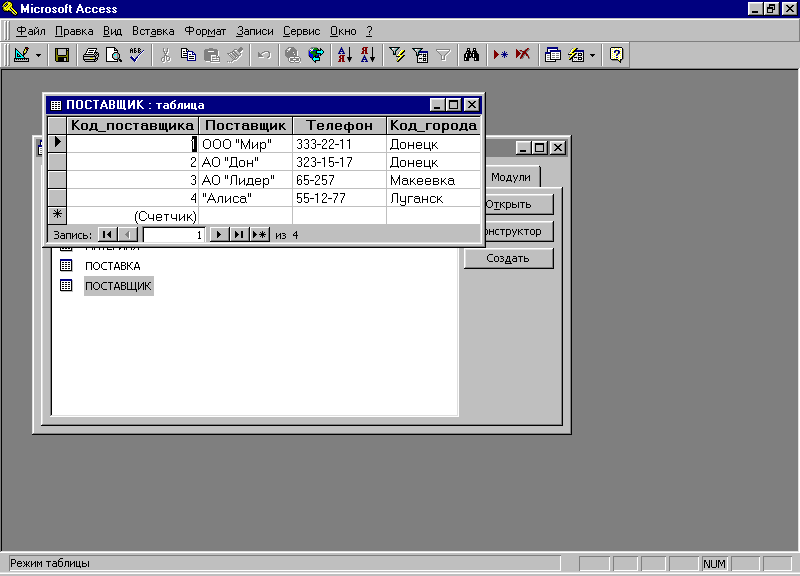800x576 pixels.
Task: Open Print Preview with magnifier icon
Action: pyautogui.click(x=113, y=55)
